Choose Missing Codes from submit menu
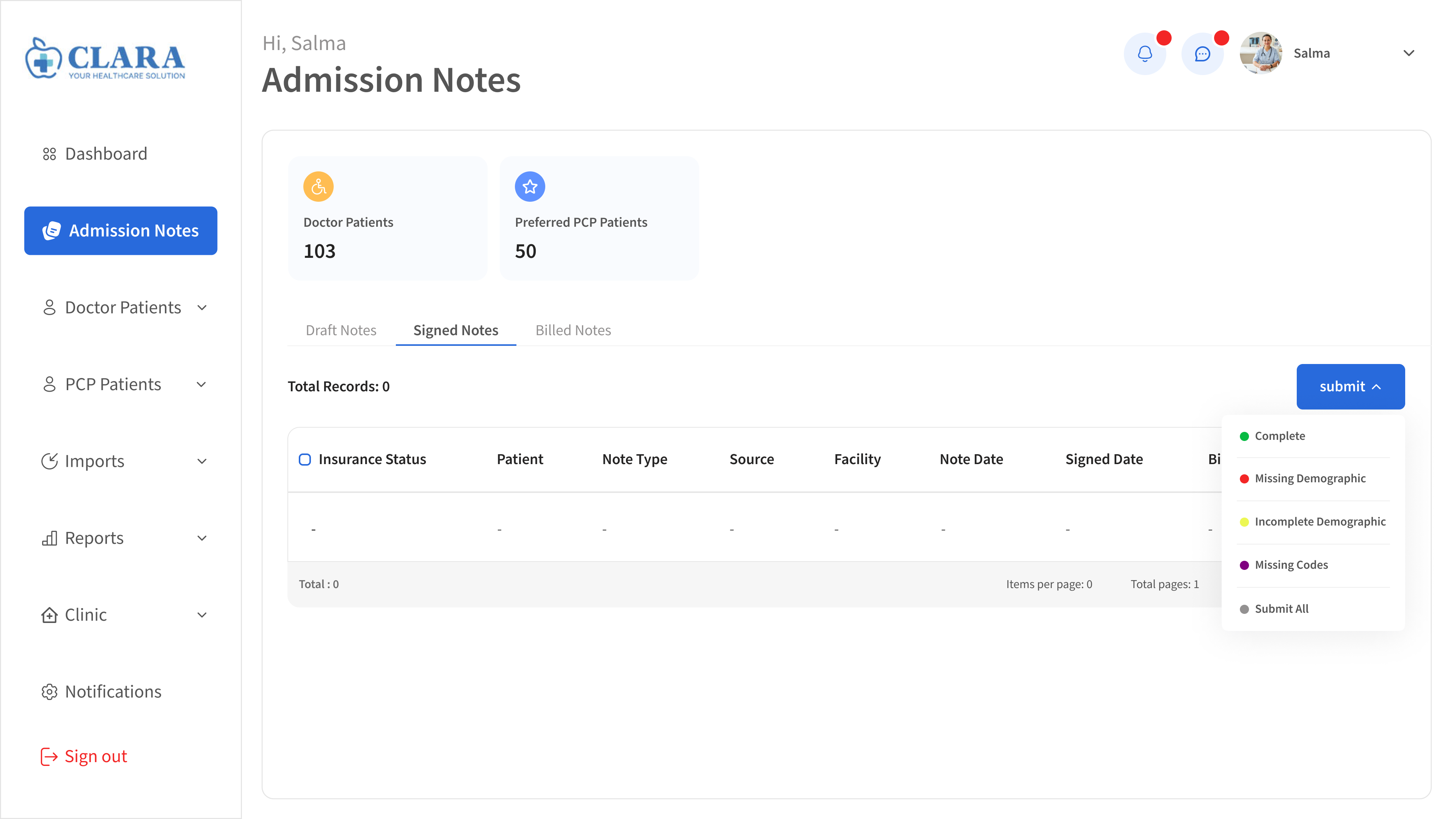This screenshot has height=819, width=1456. pos(1313,565)
